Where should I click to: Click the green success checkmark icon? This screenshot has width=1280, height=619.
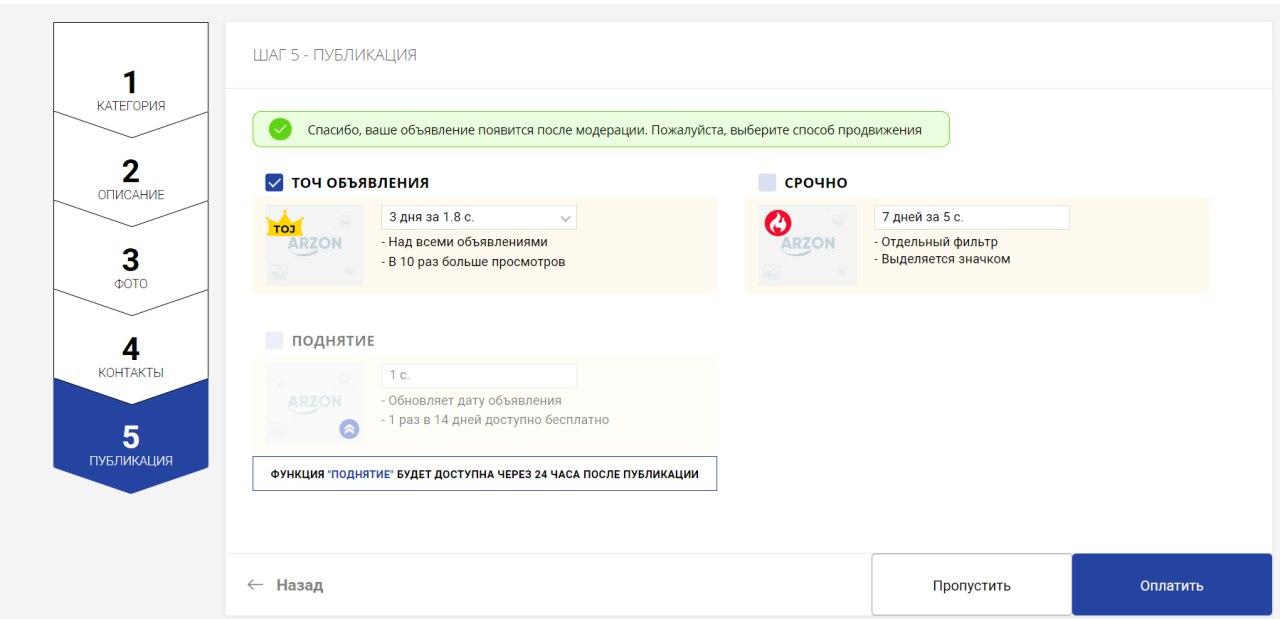tap(280, 129)
